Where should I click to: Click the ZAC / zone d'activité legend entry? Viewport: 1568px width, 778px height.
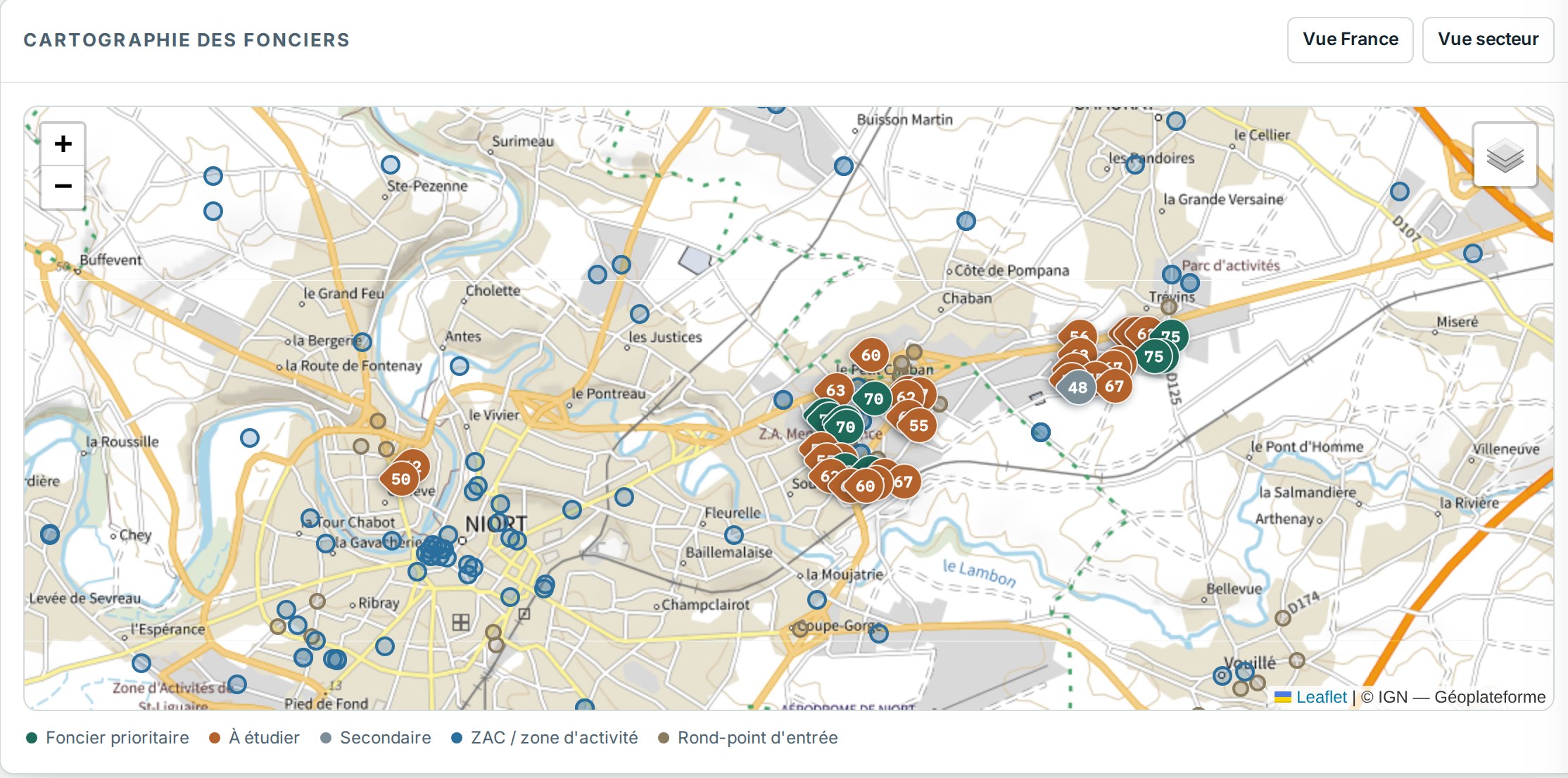click(x=545, y=738)
